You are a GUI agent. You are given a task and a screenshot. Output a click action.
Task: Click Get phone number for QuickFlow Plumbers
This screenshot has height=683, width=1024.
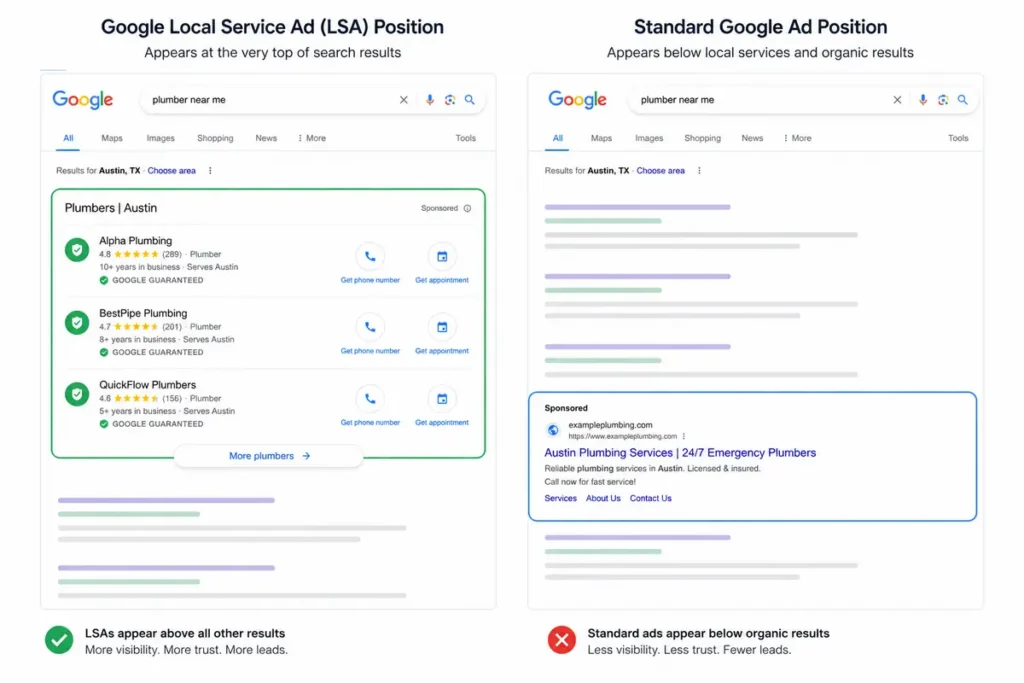tap(370, 422)
